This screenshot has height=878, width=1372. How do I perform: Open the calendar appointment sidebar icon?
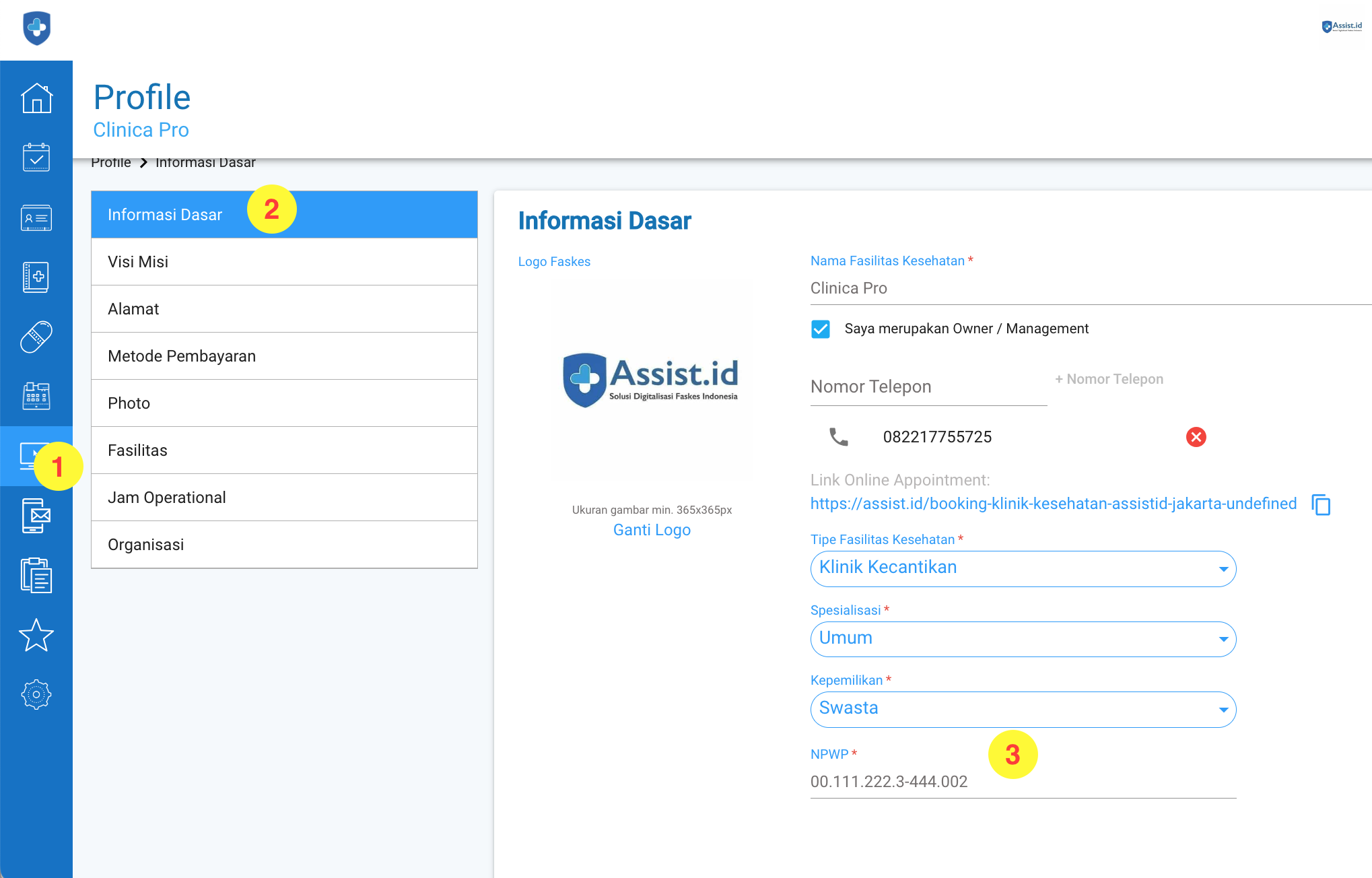click(x=36, y=158)
